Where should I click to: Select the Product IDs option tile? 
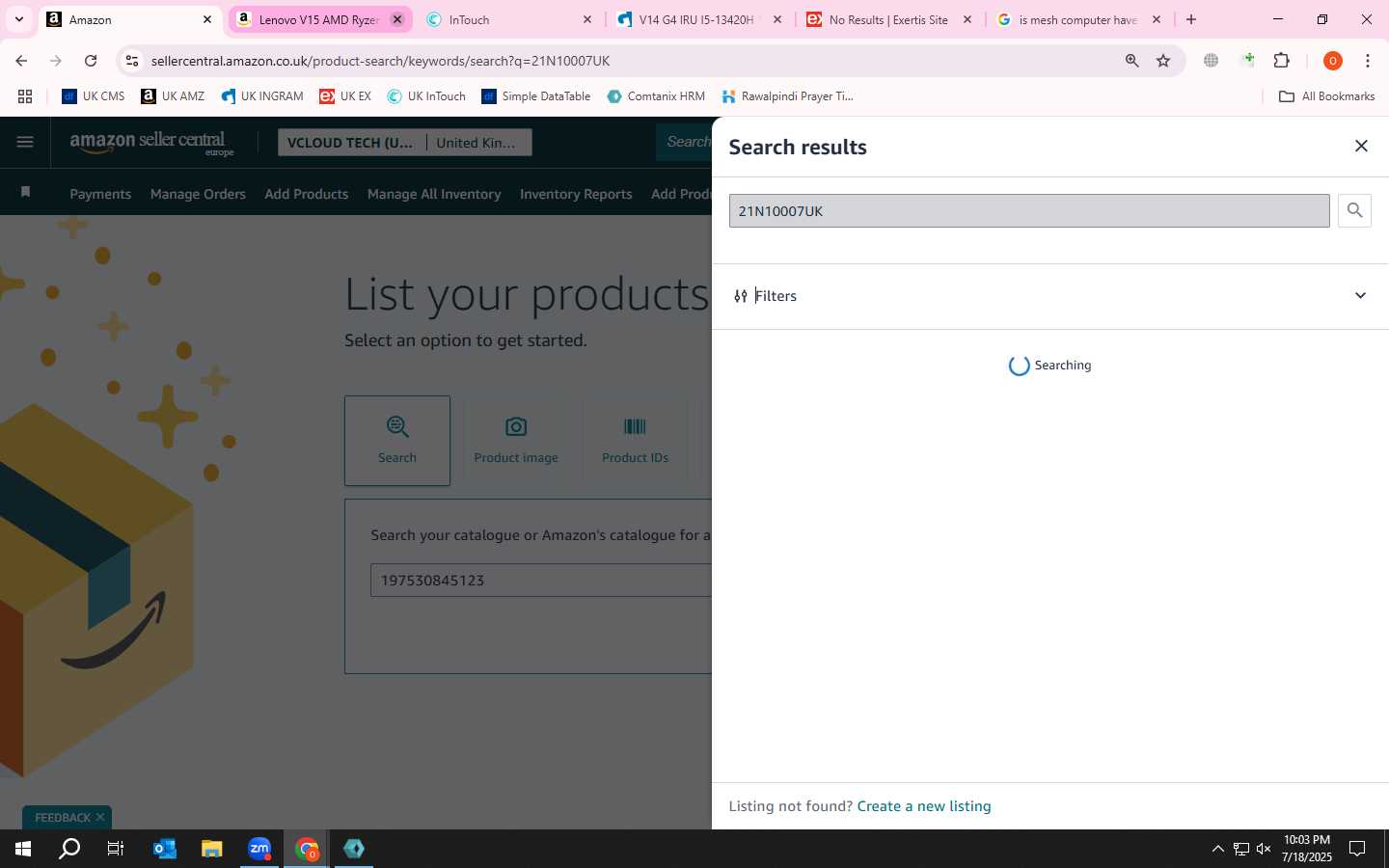(635, 441)
